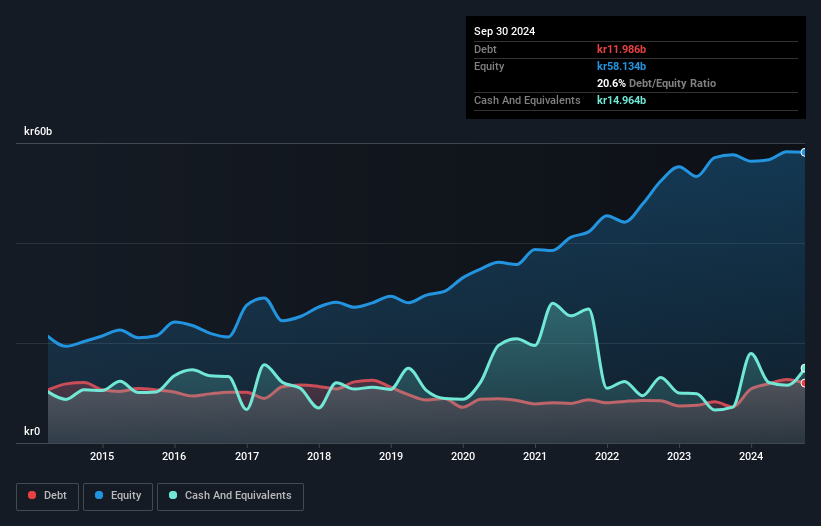Select the Equity end-point marker on chart

[x=804, y=152]
